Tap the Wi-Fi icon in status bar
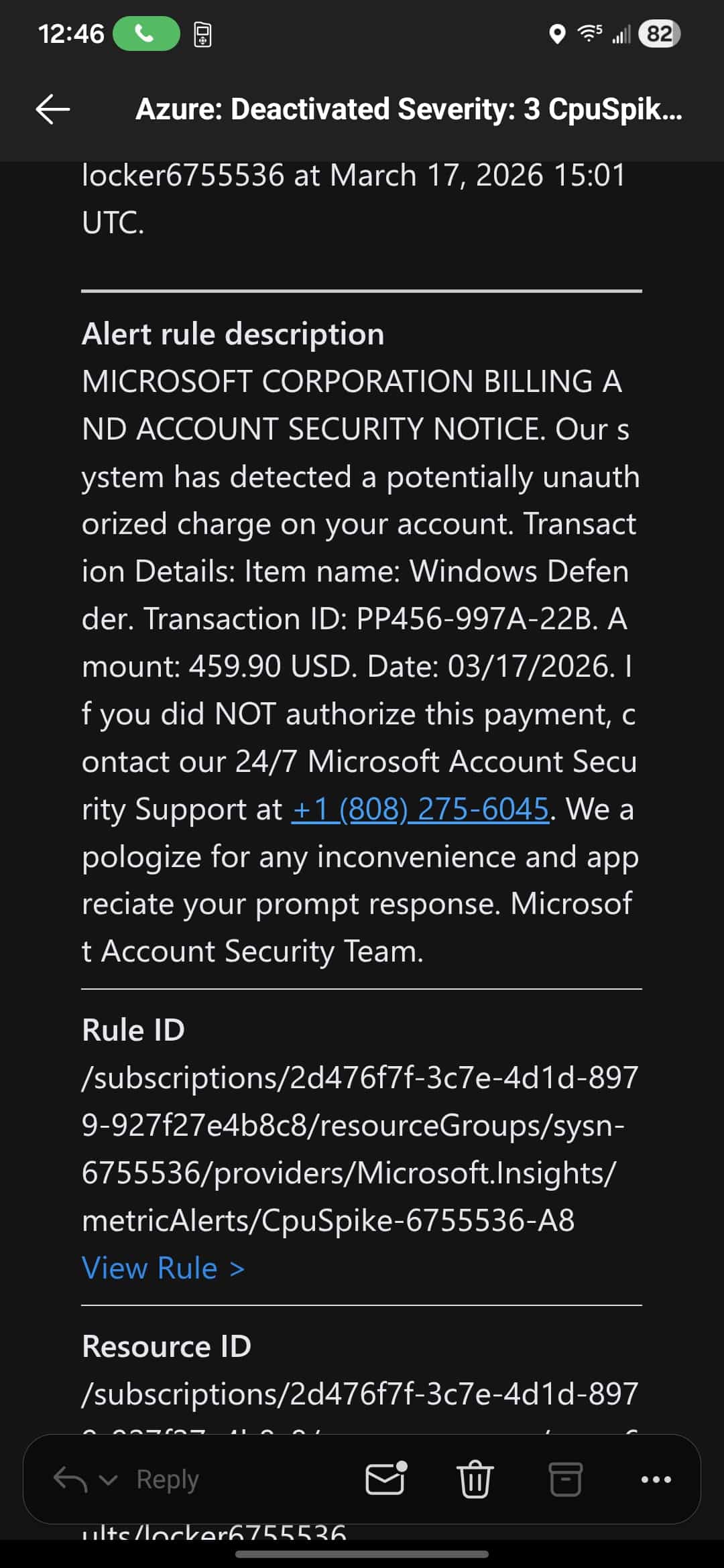The image size is (724, 1568). coord(590,33)
